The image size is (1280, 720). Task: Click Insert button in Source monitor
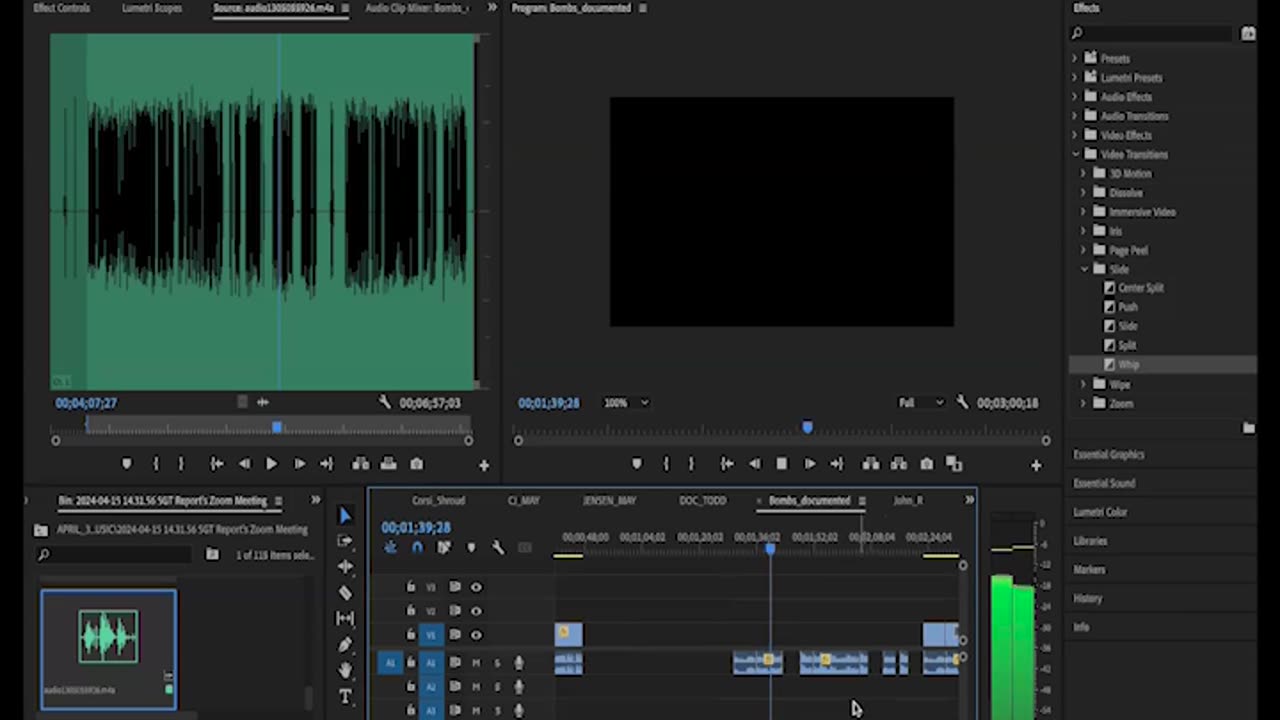tap(361, 464)
